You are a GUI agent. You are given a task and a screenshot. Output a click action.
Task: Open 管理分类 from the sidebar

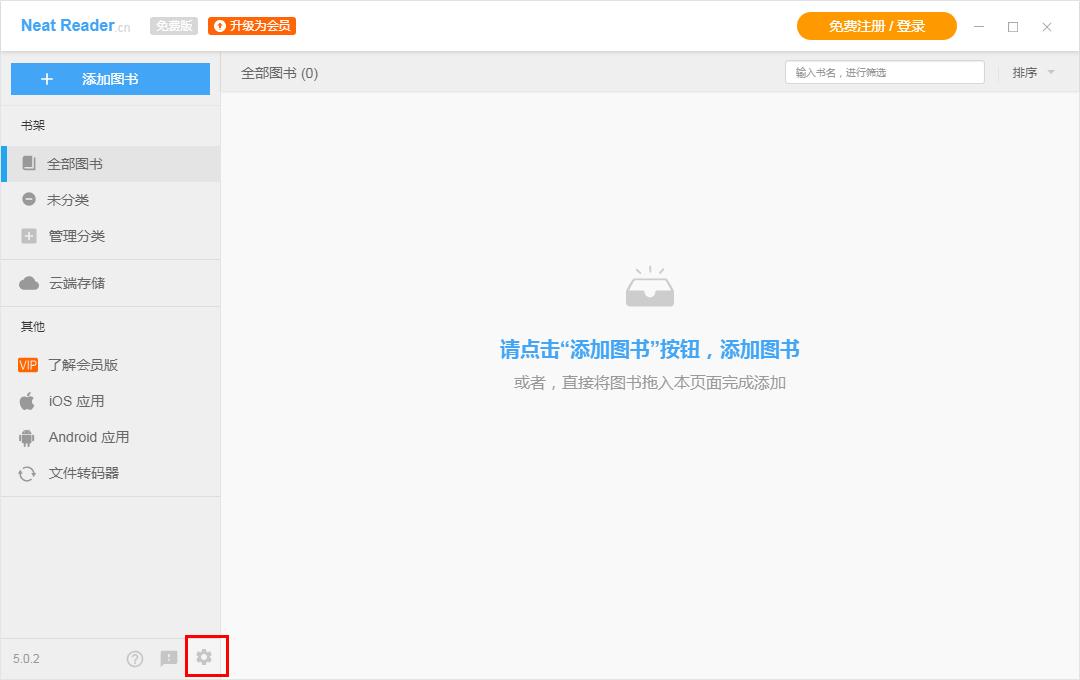75,236
